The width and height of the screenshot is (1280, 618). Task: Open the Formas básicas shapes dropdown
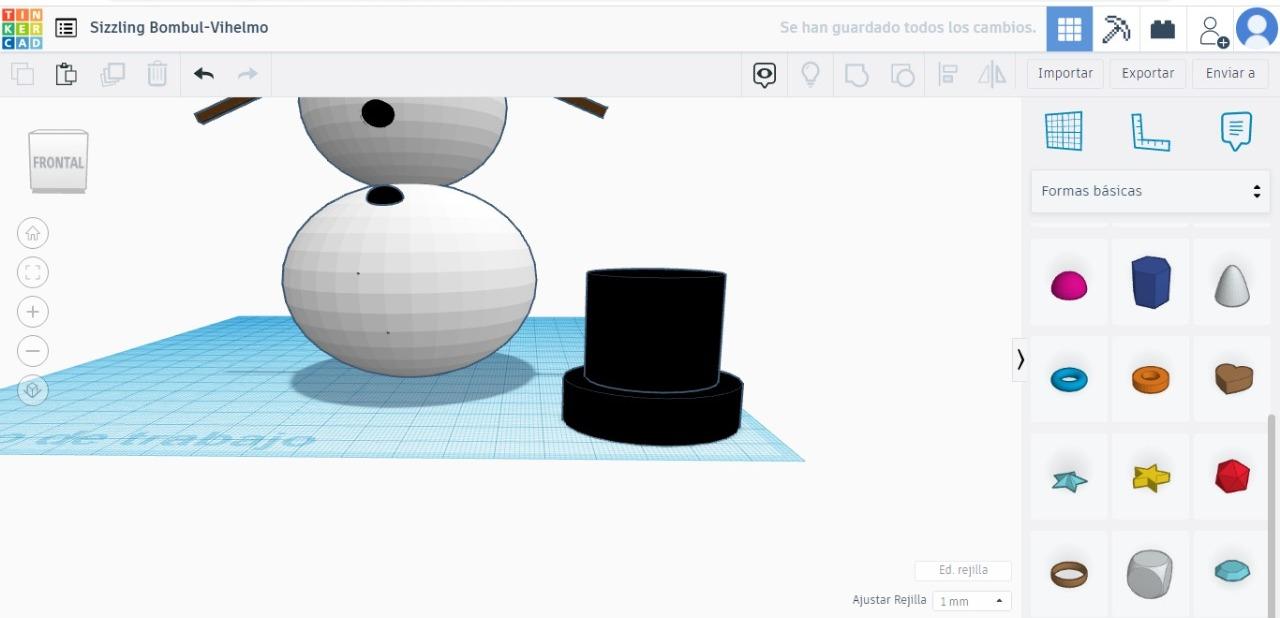click(1150, 191)
